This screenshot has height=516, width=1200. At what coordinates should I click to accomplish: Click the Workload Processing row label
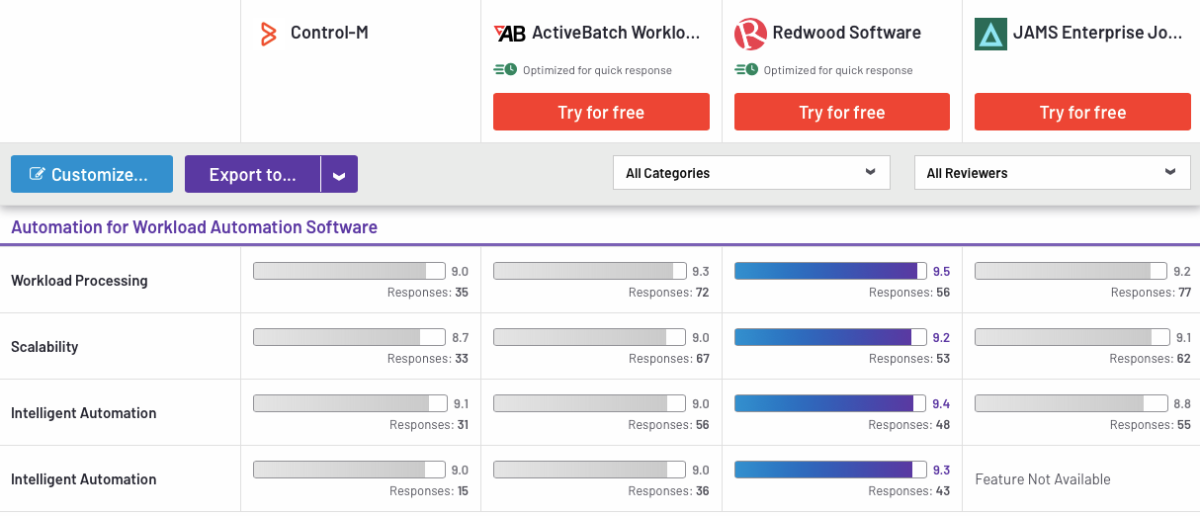(79, 281)
